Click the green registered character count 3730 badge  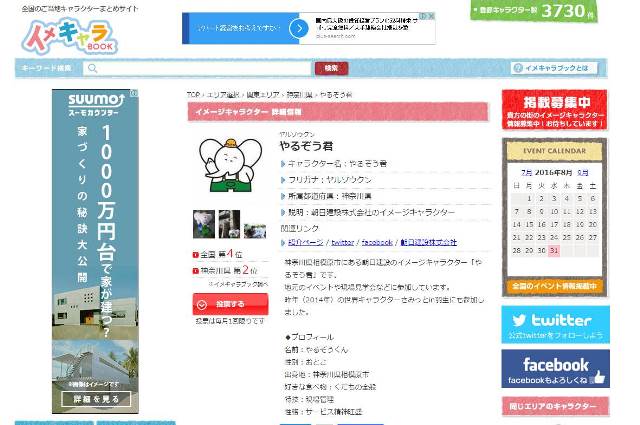534,10
